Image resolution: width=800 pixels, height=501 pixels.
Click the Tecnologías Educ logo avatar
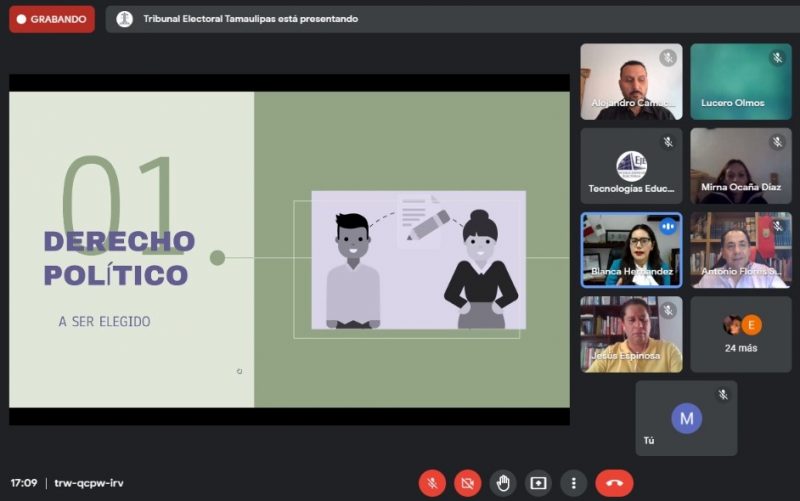tap(631, 164)
